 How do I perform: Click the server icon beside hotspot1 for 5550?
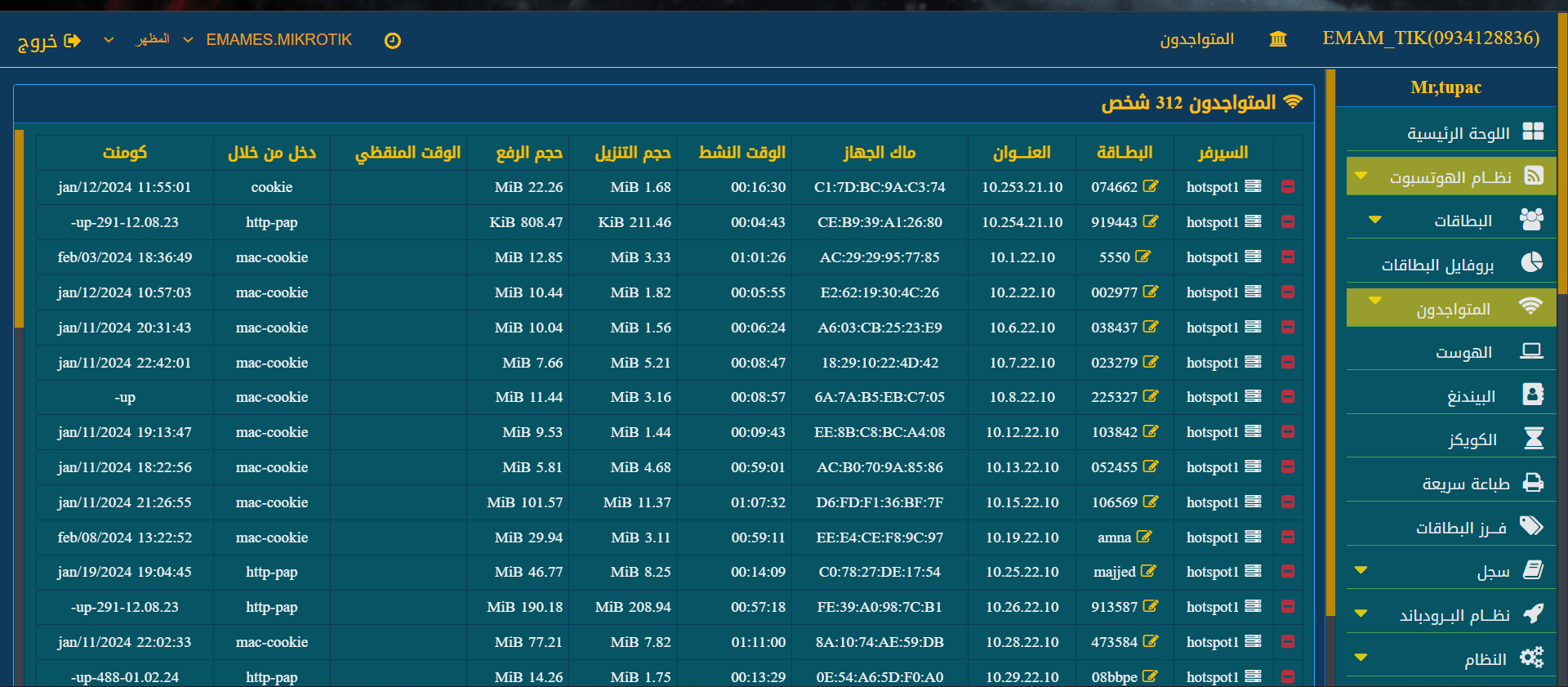point(1254,257)
